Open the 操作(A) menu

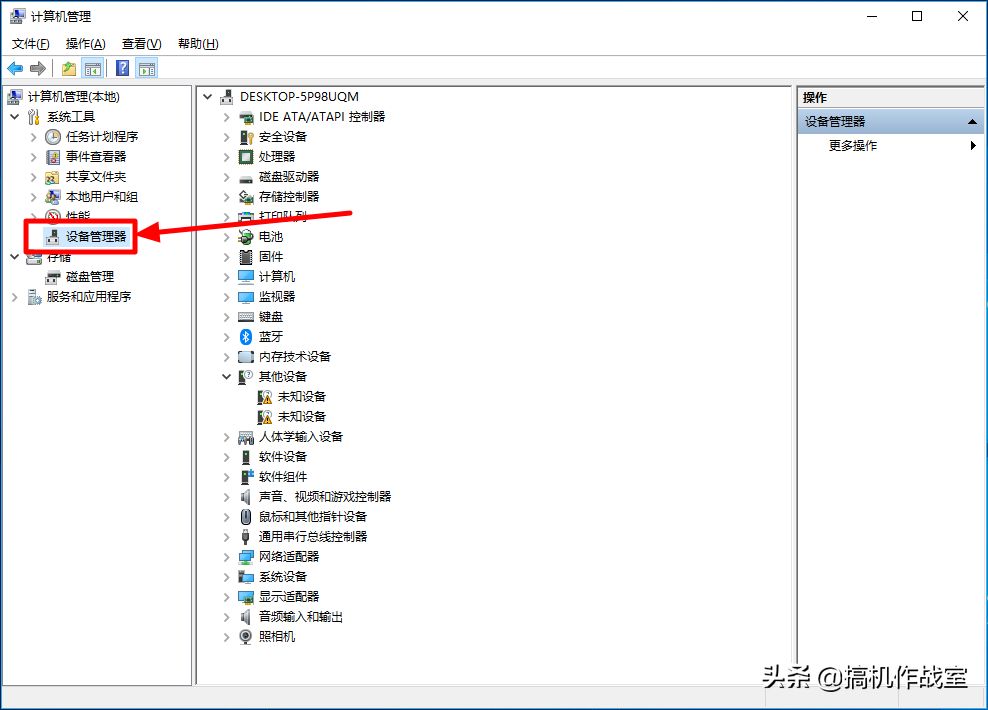click(85, 43)
